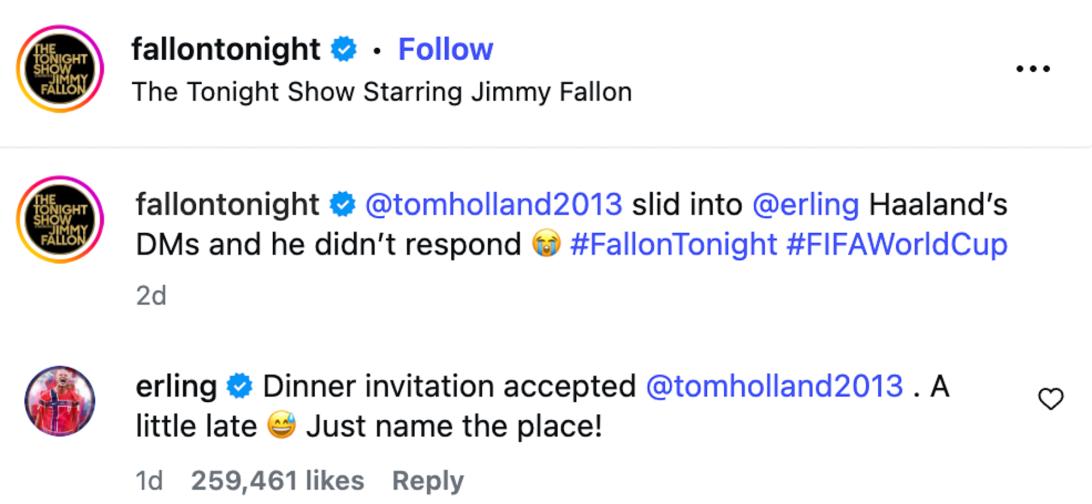The image size is (1092, 504).
Task: Open @tomholland2013 mention in the caption
Action: [x=494, y=205]
